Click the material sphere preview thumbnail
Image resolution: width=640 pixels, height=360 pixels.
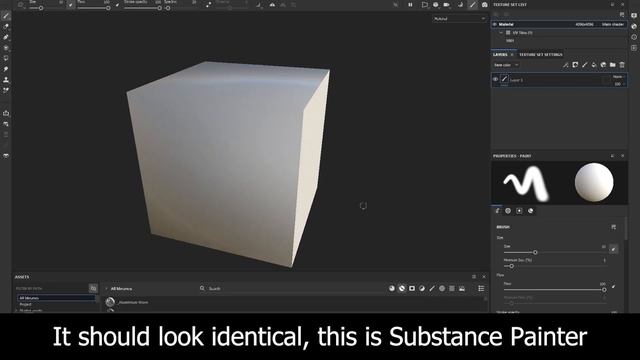[594, 183]
